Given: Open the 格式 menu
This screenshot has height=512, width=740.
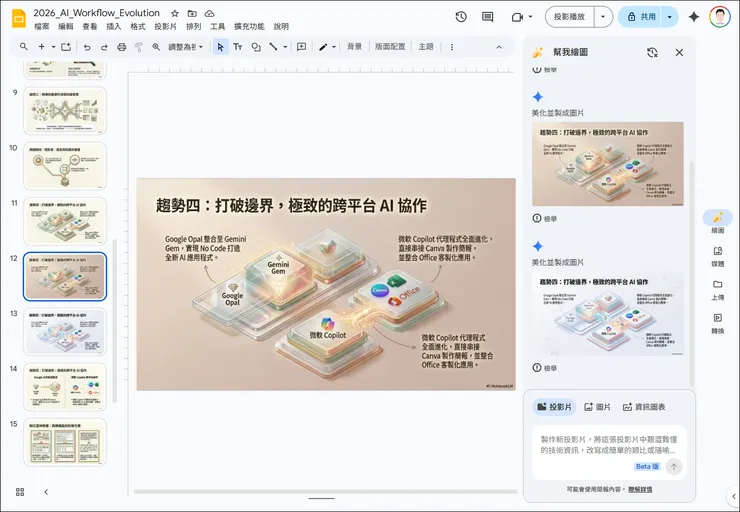Looking at the screenshot, I should point(137,26).
